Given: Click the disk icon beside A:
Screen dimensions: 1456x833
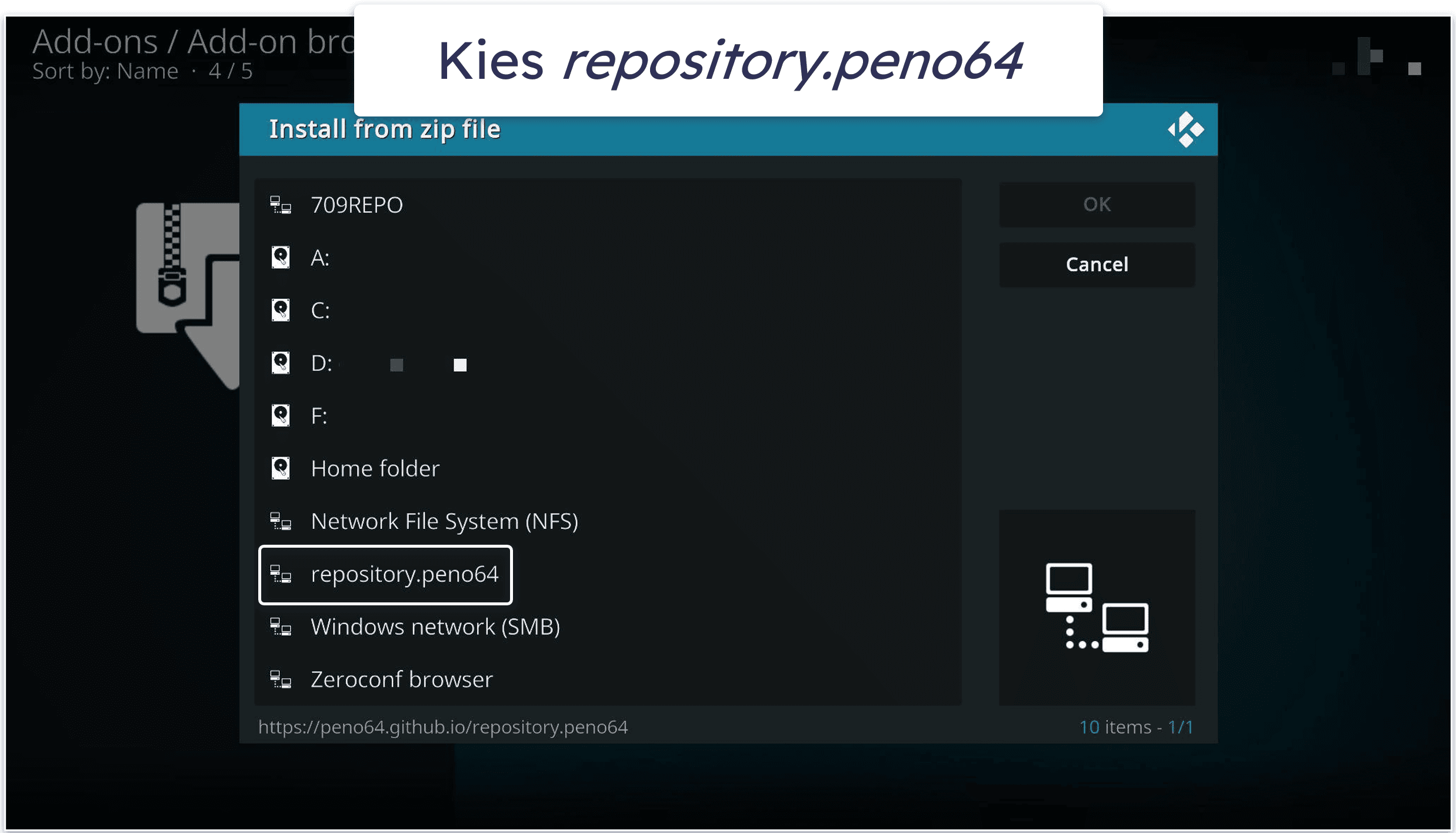Looking at the screenshot, I should click(x=281, y=258).
